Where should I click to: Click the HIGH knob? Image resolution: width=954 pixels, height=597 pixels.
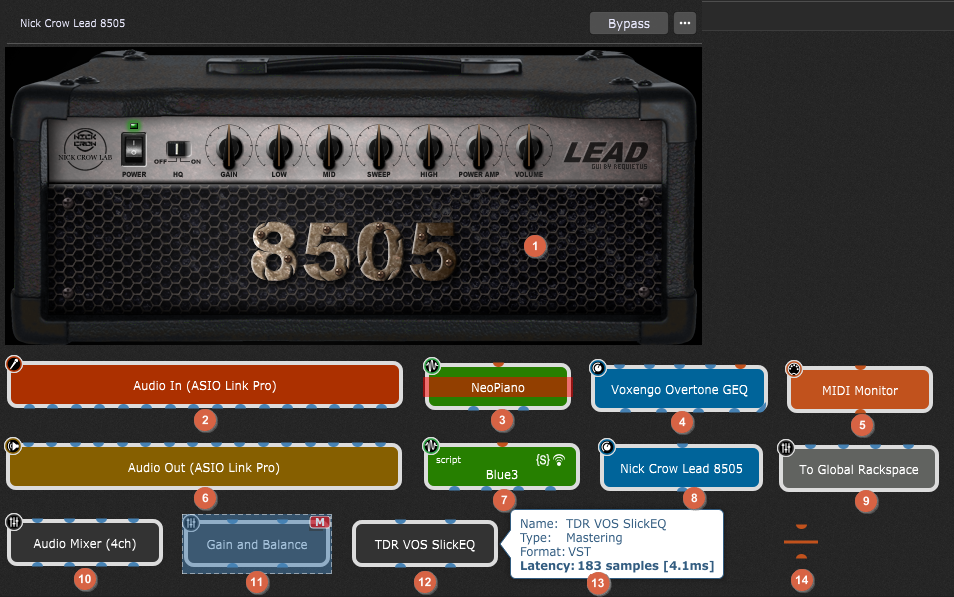pyautogui.click(x=429, y=148)
